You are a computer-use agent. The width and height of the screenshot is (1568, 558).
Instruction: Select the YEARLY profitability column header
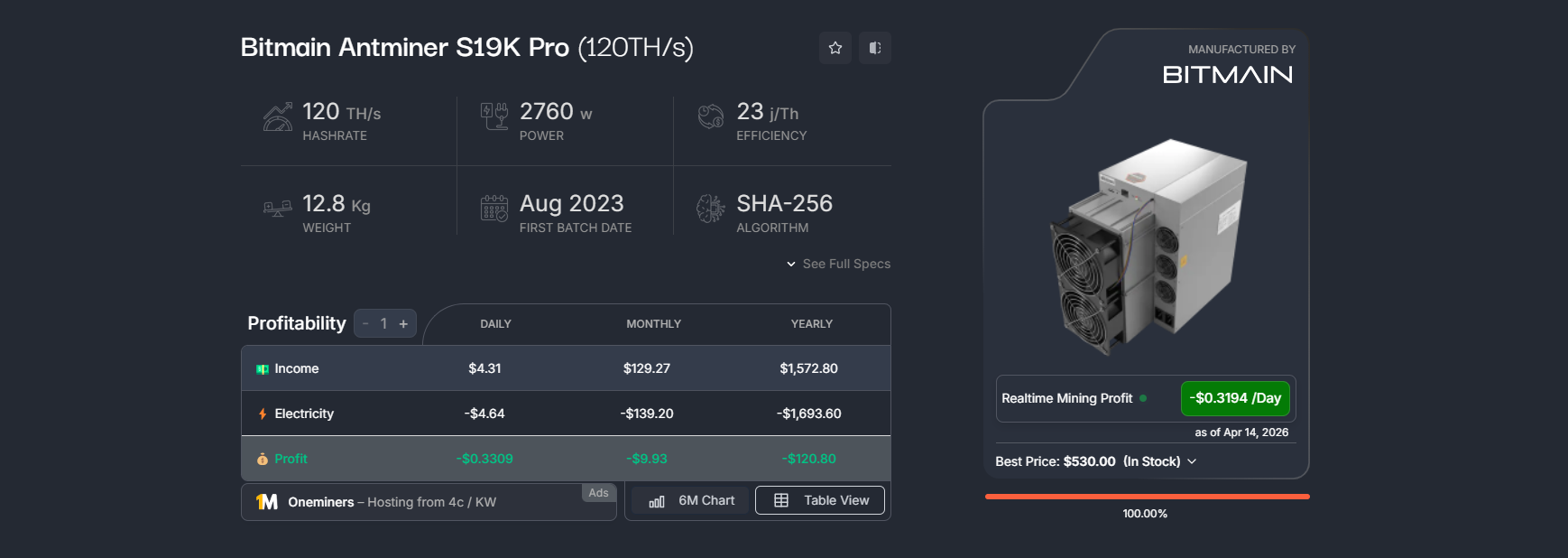(x=811, y=324)
